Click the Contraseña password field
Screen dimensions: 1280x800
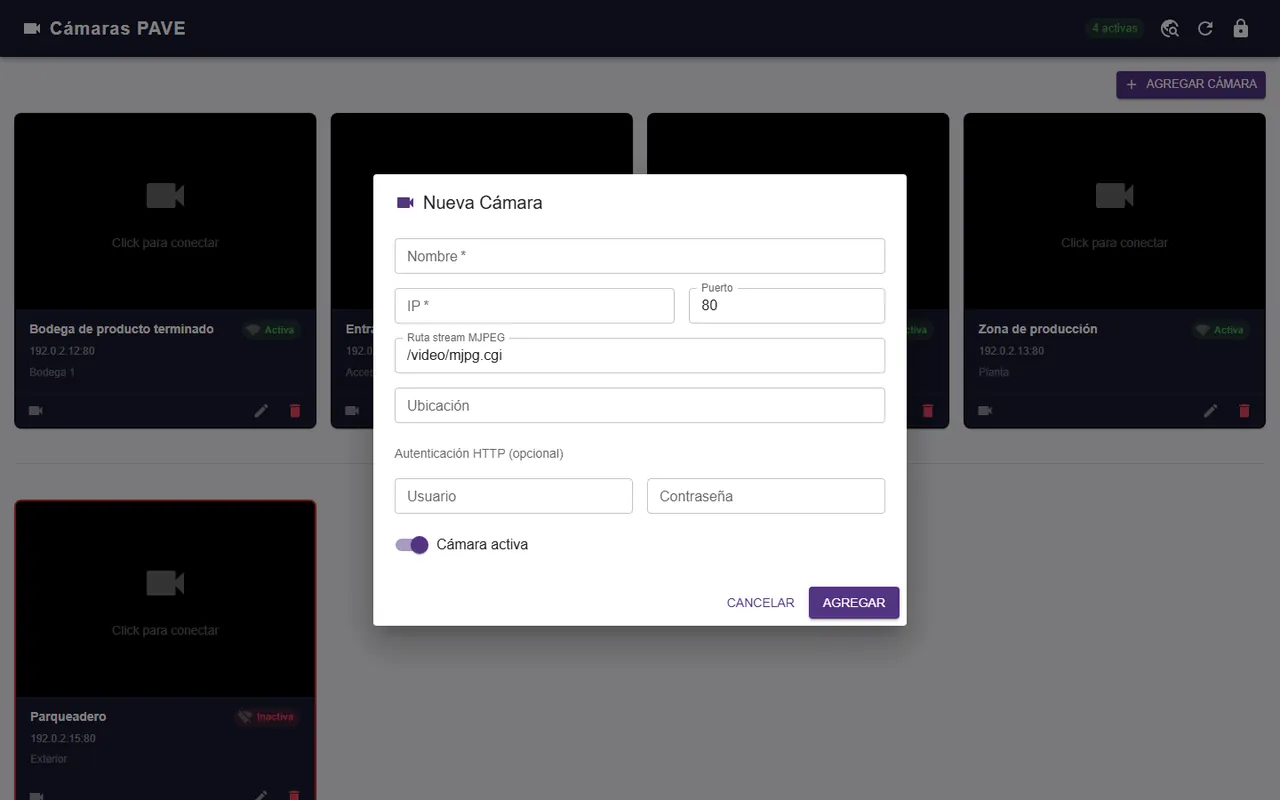pos(766,496)
